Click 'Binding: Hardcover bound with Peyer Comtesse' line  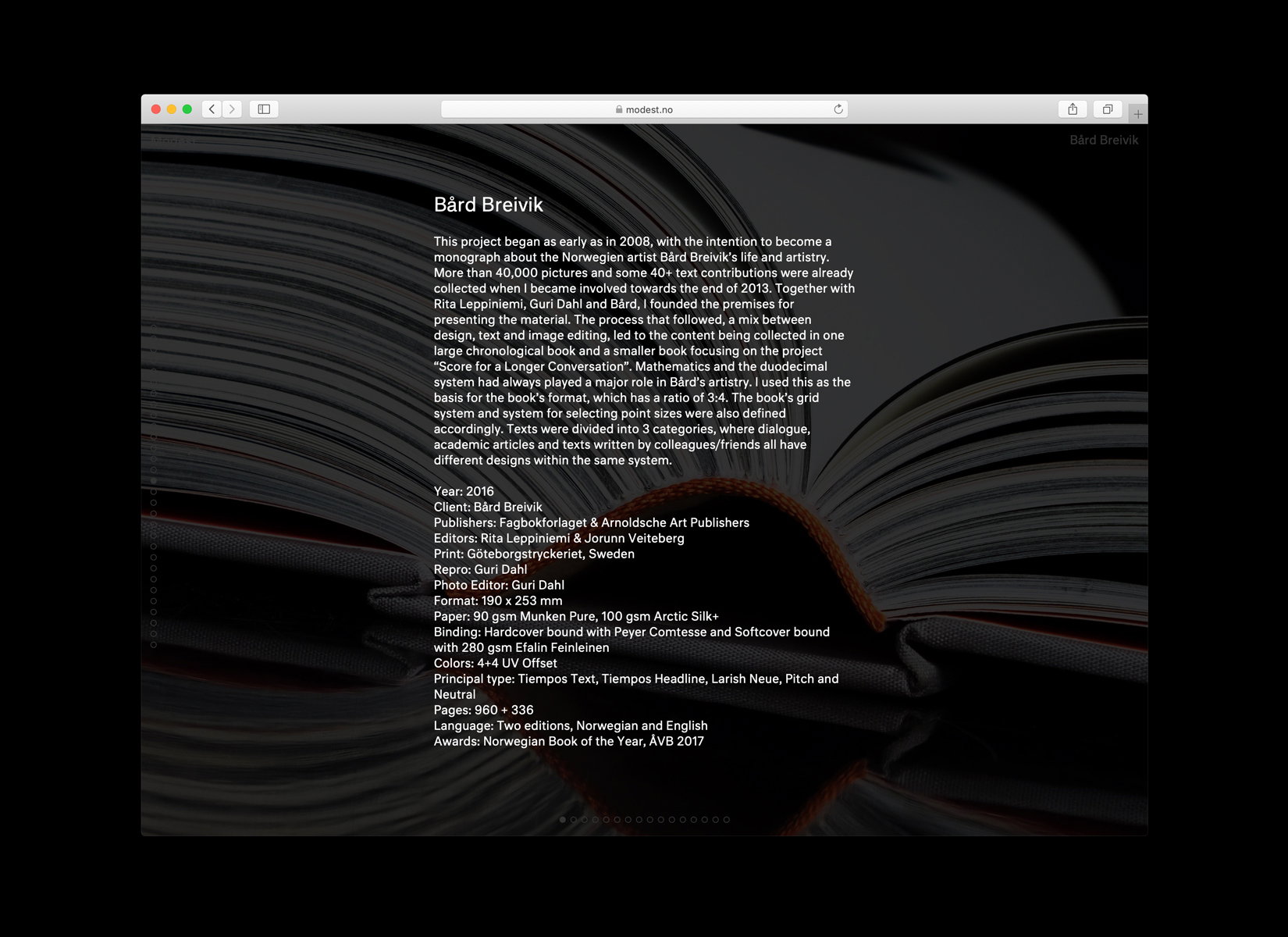(632, 640)
